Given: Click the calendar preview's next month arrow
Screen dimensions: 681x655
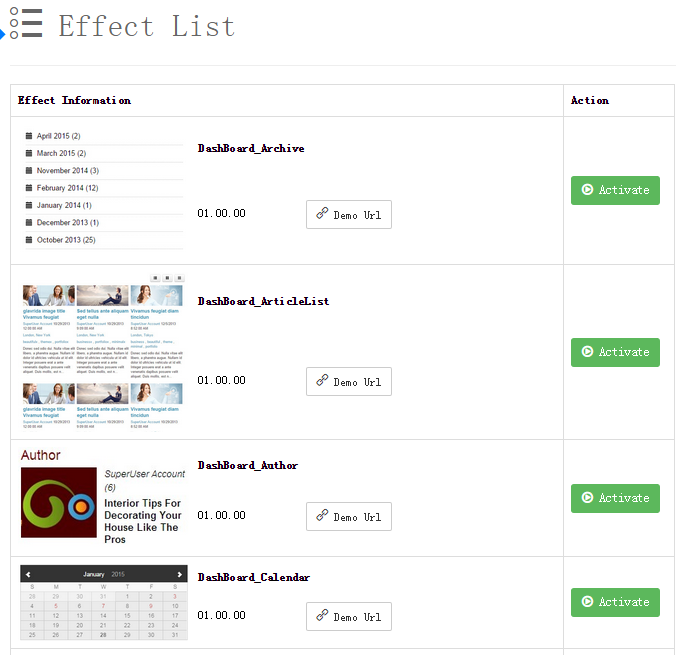Looking at the screenshot, I should coord(179,574).
